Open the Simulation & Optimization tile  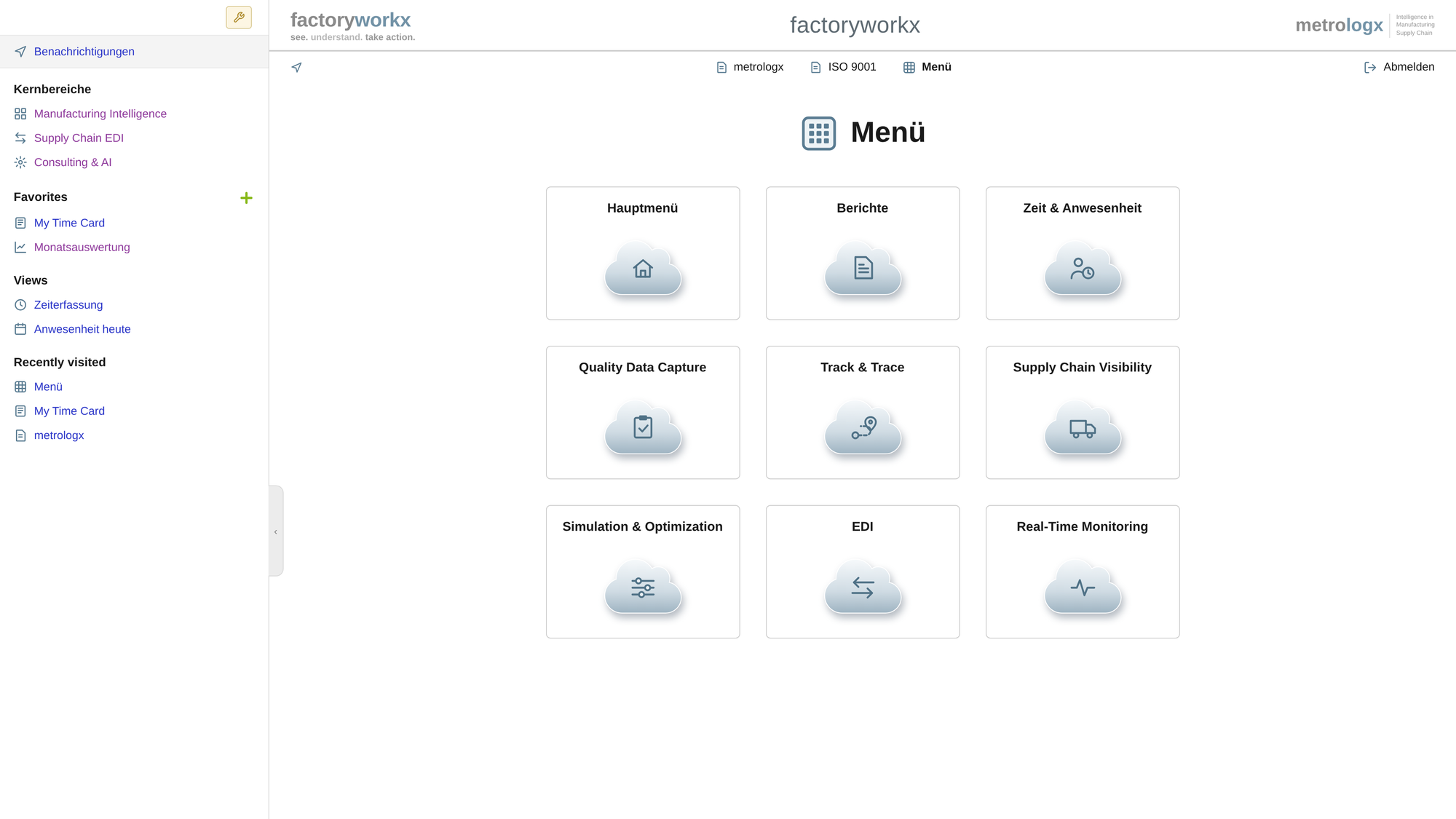(x=643, y=572)
